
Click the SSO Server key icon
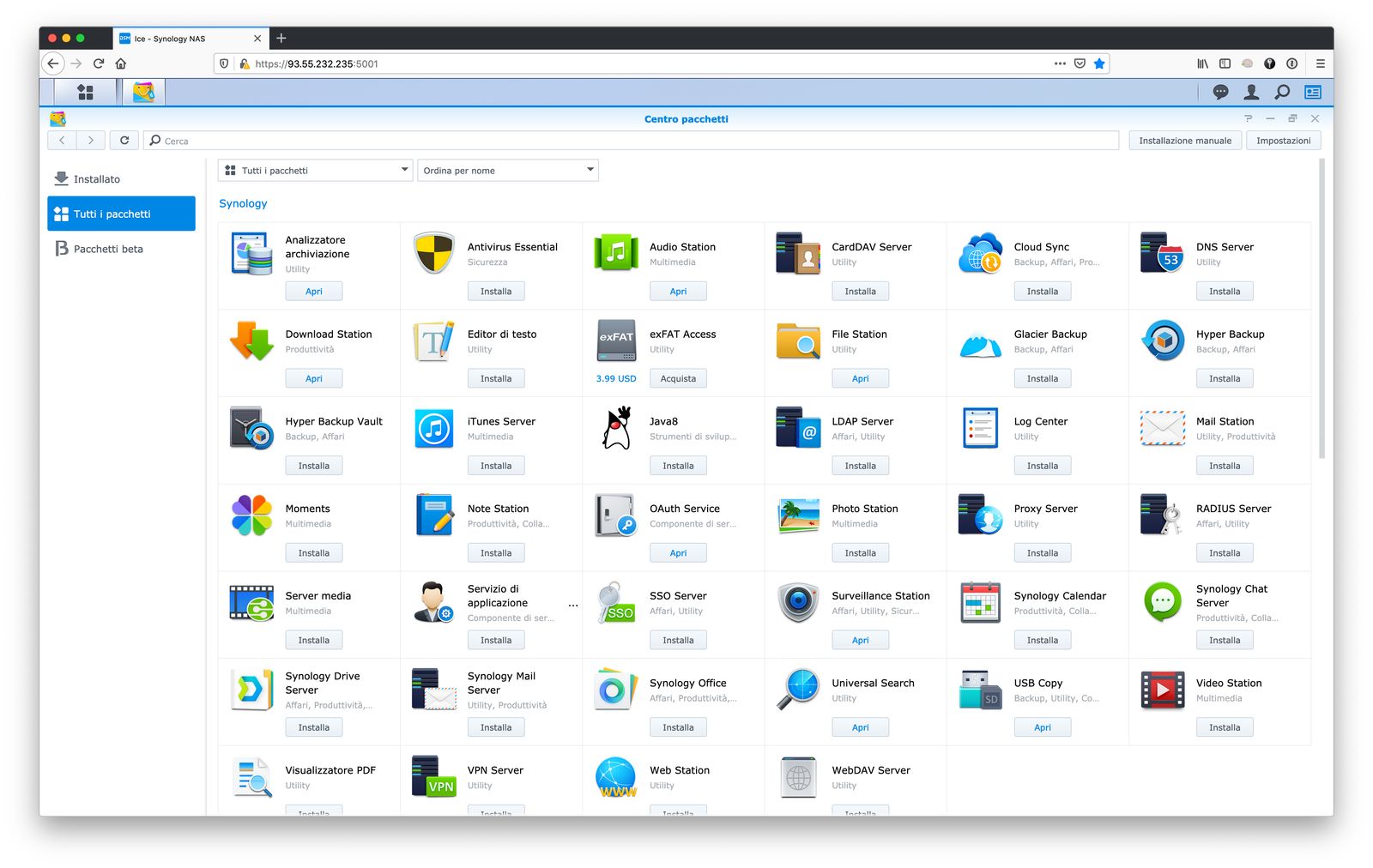(616, 602)
